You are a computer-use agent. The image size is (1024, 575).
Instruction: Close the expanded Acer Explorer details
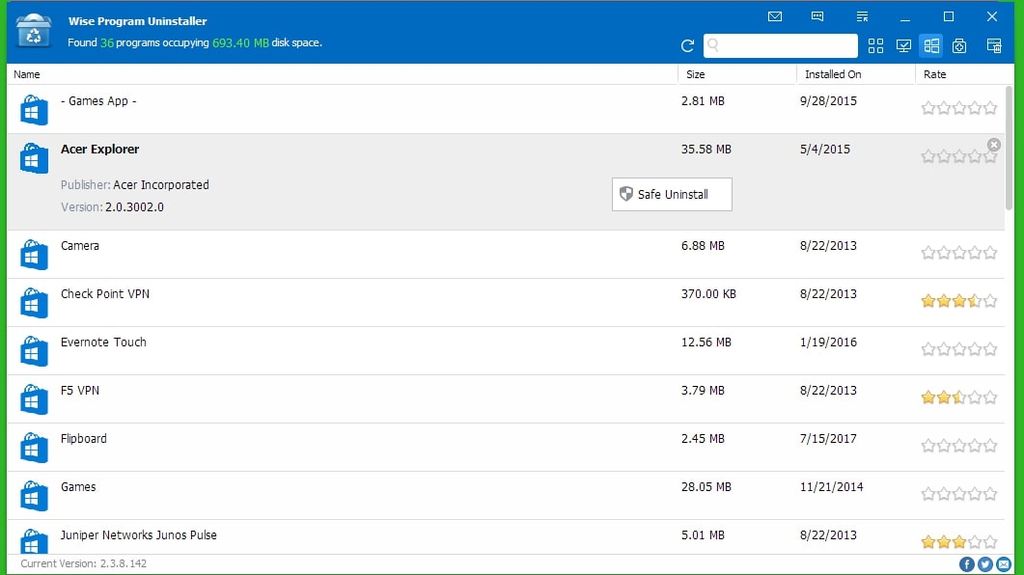[x=994, y=145]
